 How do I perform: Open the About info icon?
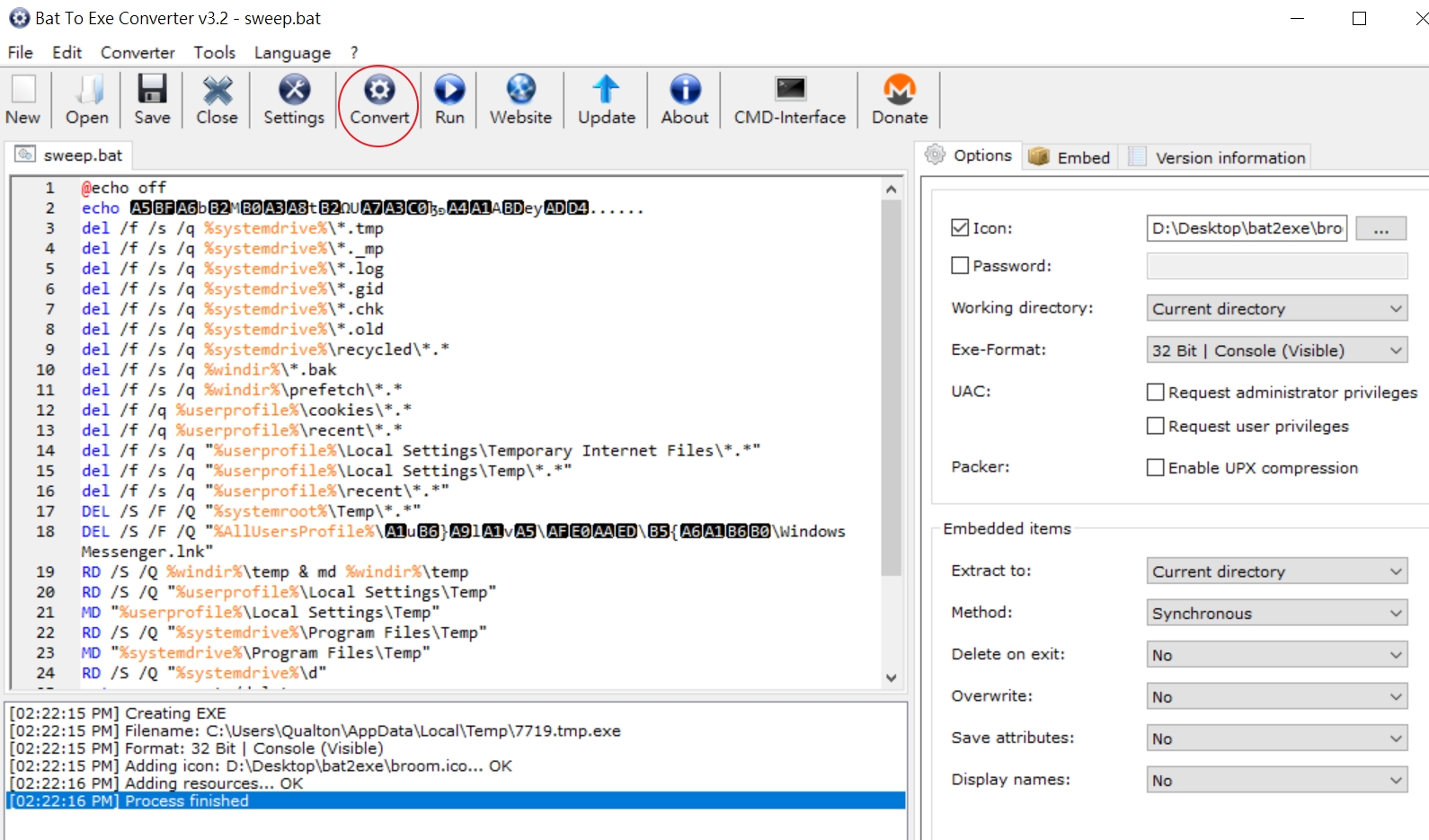pyautogui.click(x=685, y=89)
